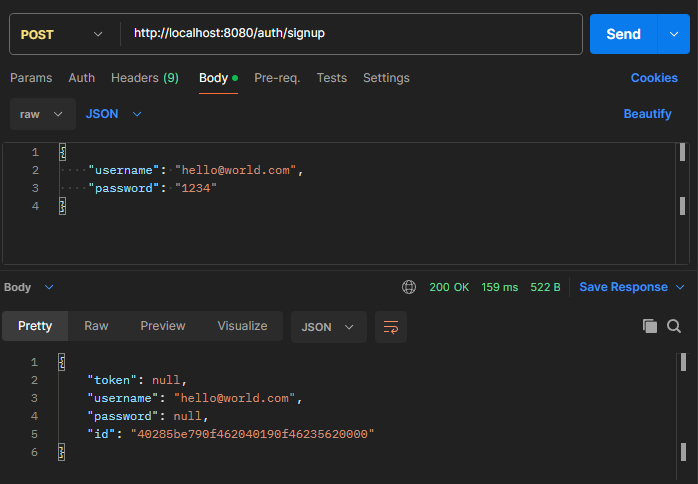The height and width of the screenshot is (484, 698).
Task: Select the Pre-req. tab
Action: 277,78
